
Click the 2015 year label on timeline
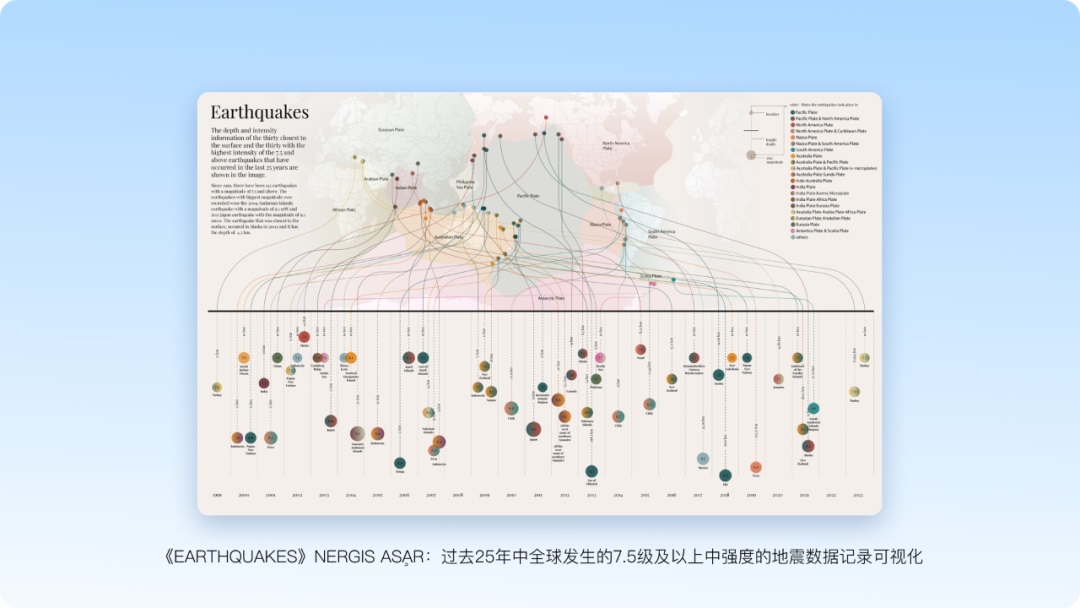tap(645, 495)
